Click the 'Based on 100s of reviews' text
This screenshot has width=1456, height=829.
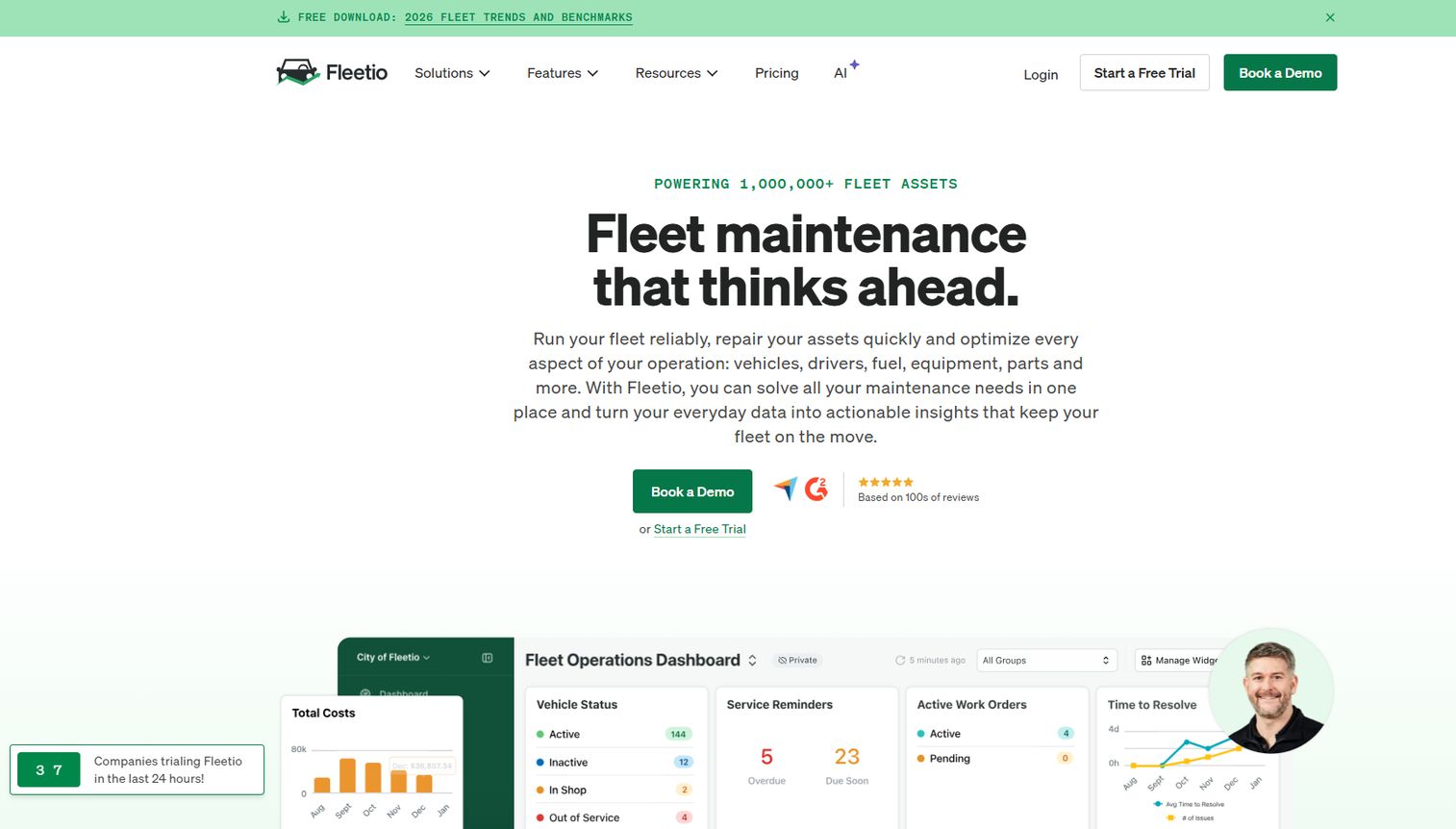tap(918, 497)
